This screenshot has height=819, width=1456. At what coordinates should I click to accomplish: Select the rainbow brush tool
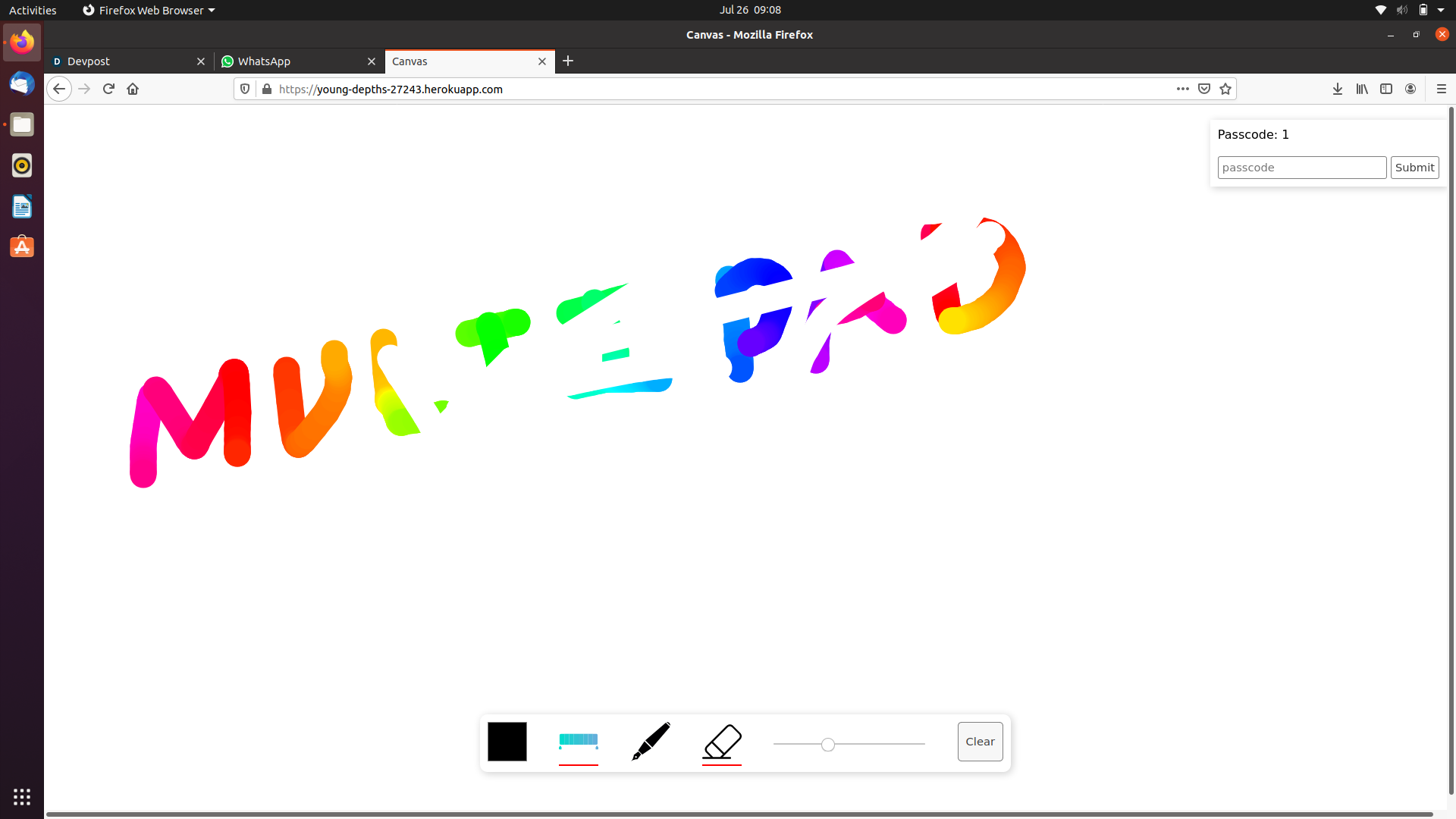[578, 741]
